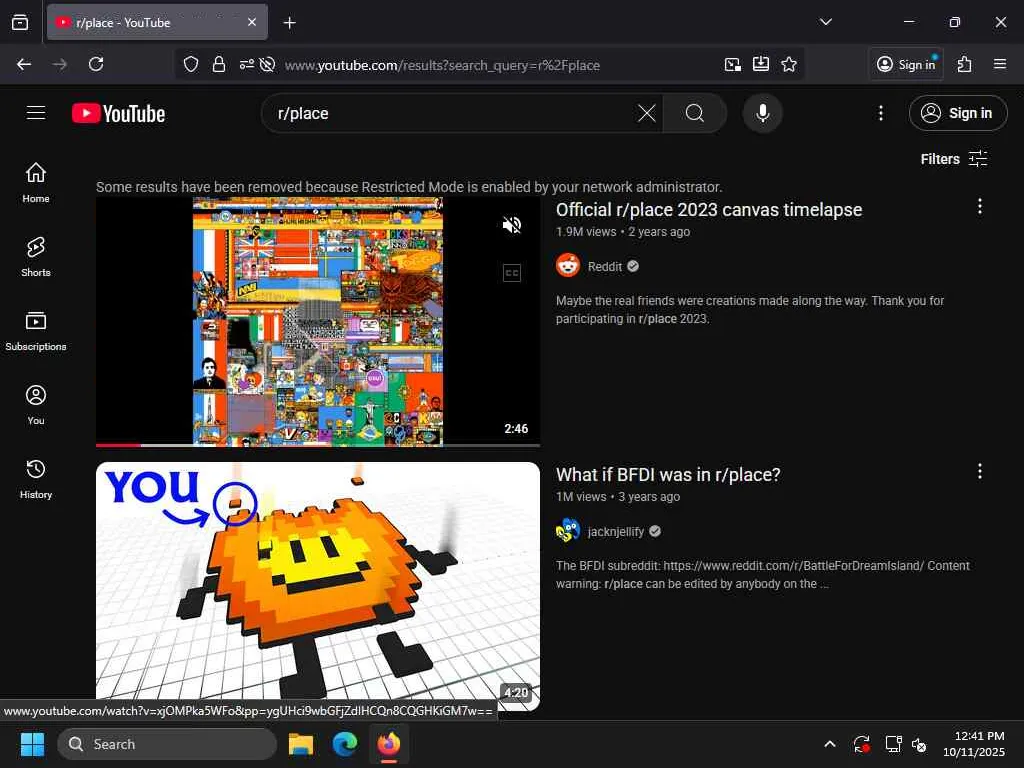The height and width of the screenshot is (768, 1024).
Task: Visit the Reddit channel name link
Action: point(605,266)
